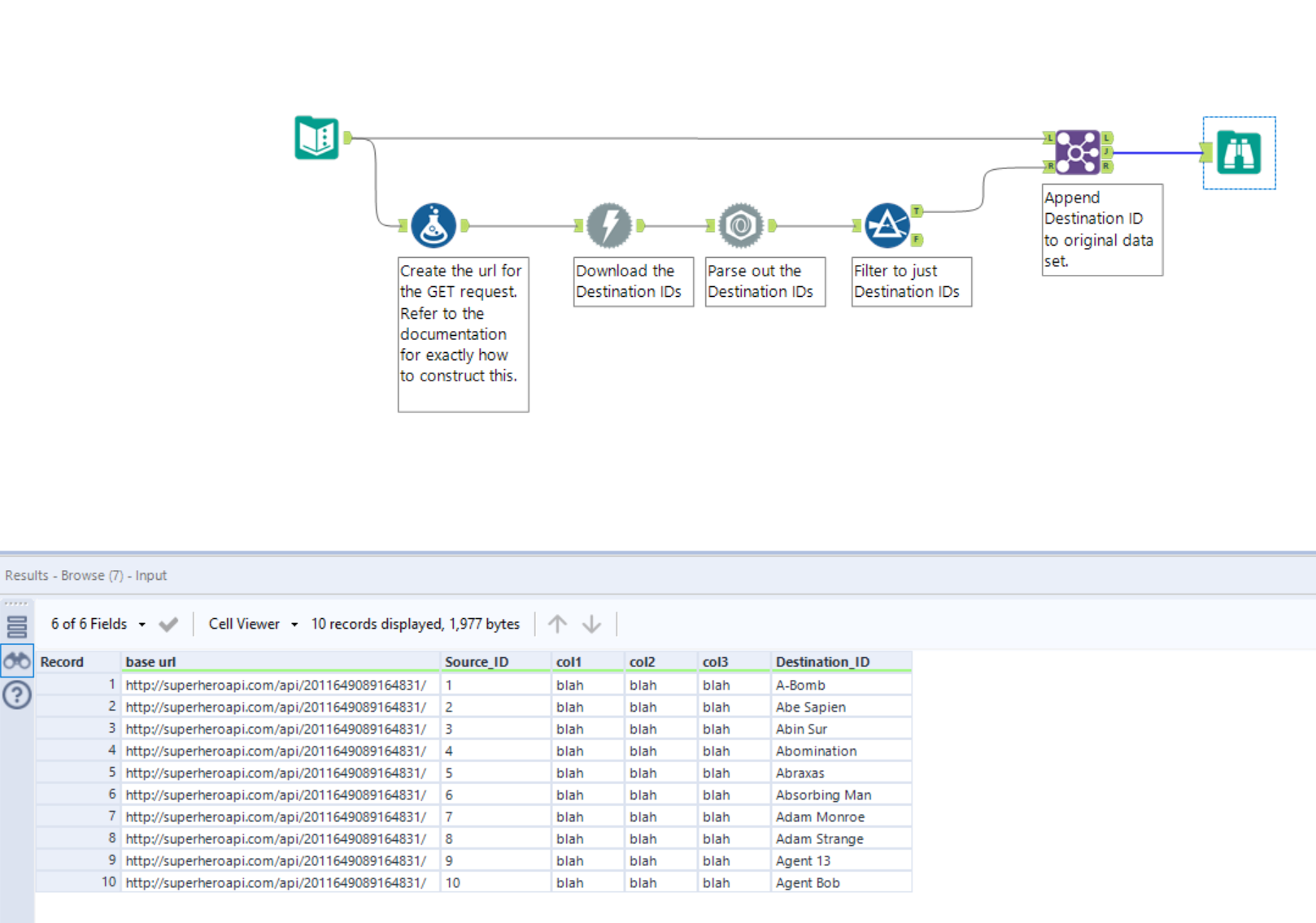This screenshot has width=1316, height=923.
Task: Click the Filter tool's F output anchor
Action: (917, 239)
